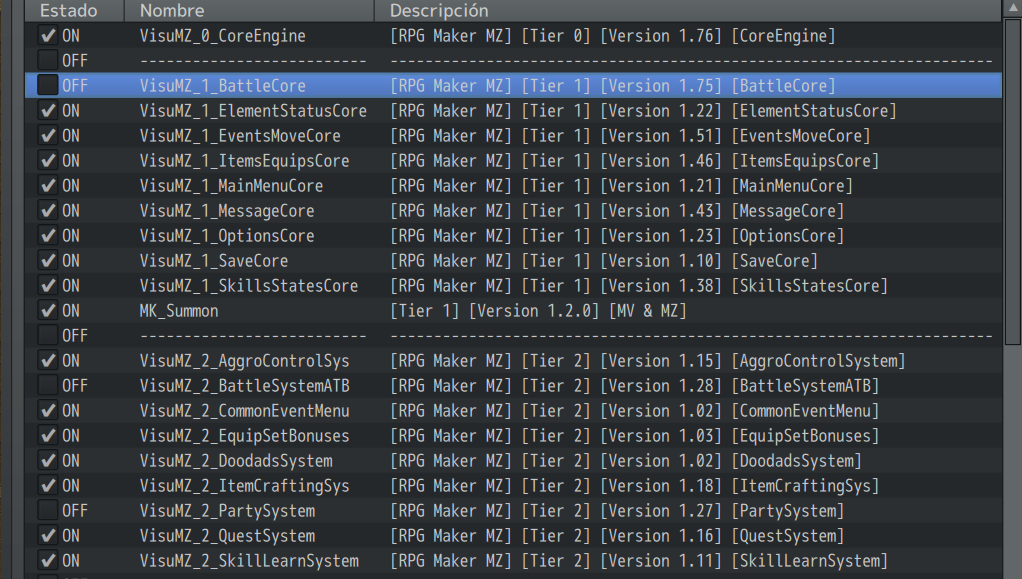The height and width of the screenshot is (579, 1022).
Task: Select the VisuMZ_2_AggroControlSys name
Action: [x=244, y=361]
